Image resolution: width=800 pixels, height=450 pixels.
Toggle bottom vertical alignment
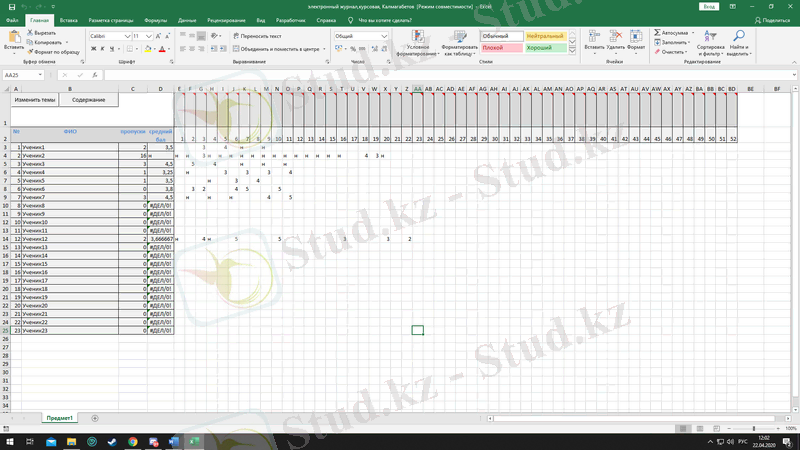pos(201,36)
